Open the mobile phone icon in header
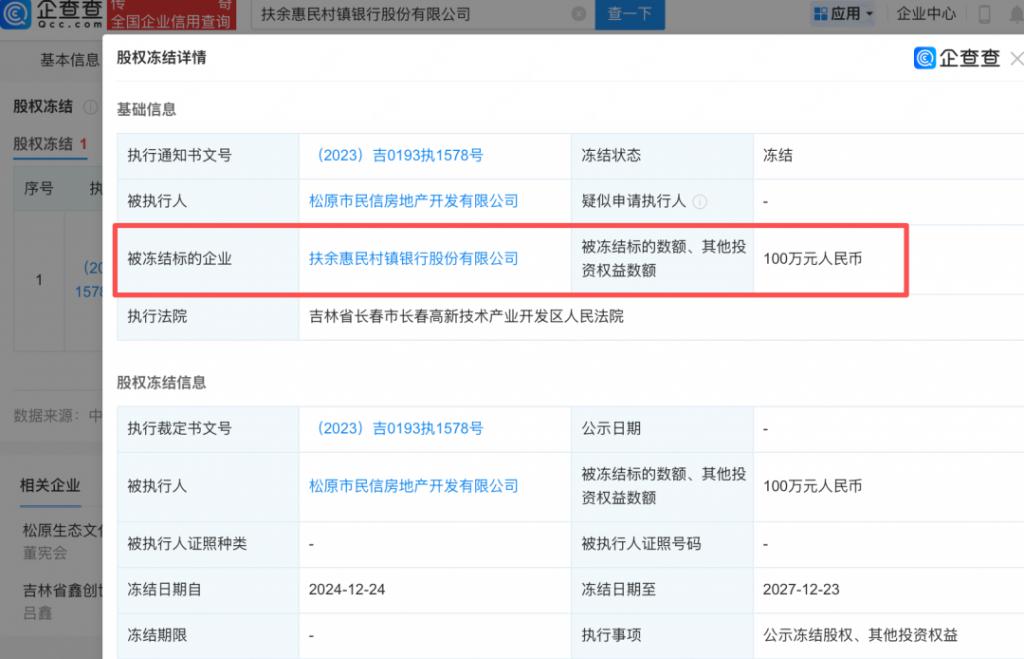 tap(984, 14)
